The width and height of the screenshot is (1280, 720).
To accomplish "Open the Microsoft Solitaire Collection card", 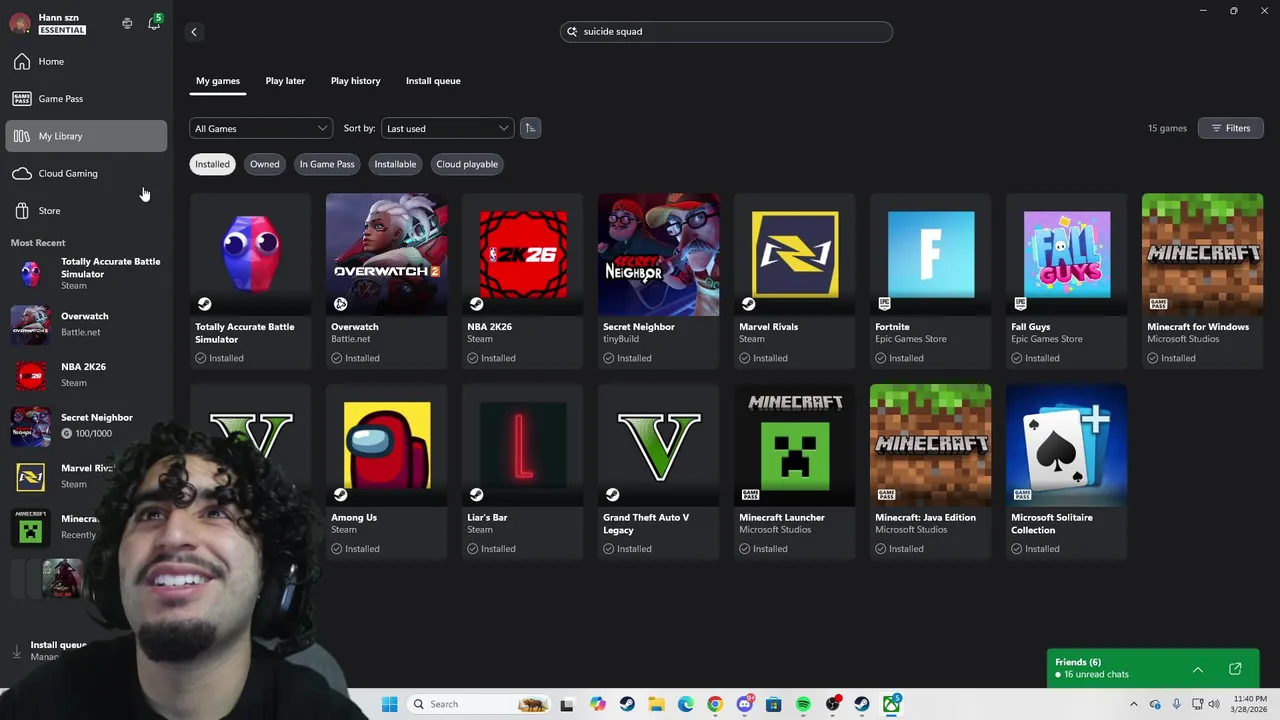I will click(1067, 472).
